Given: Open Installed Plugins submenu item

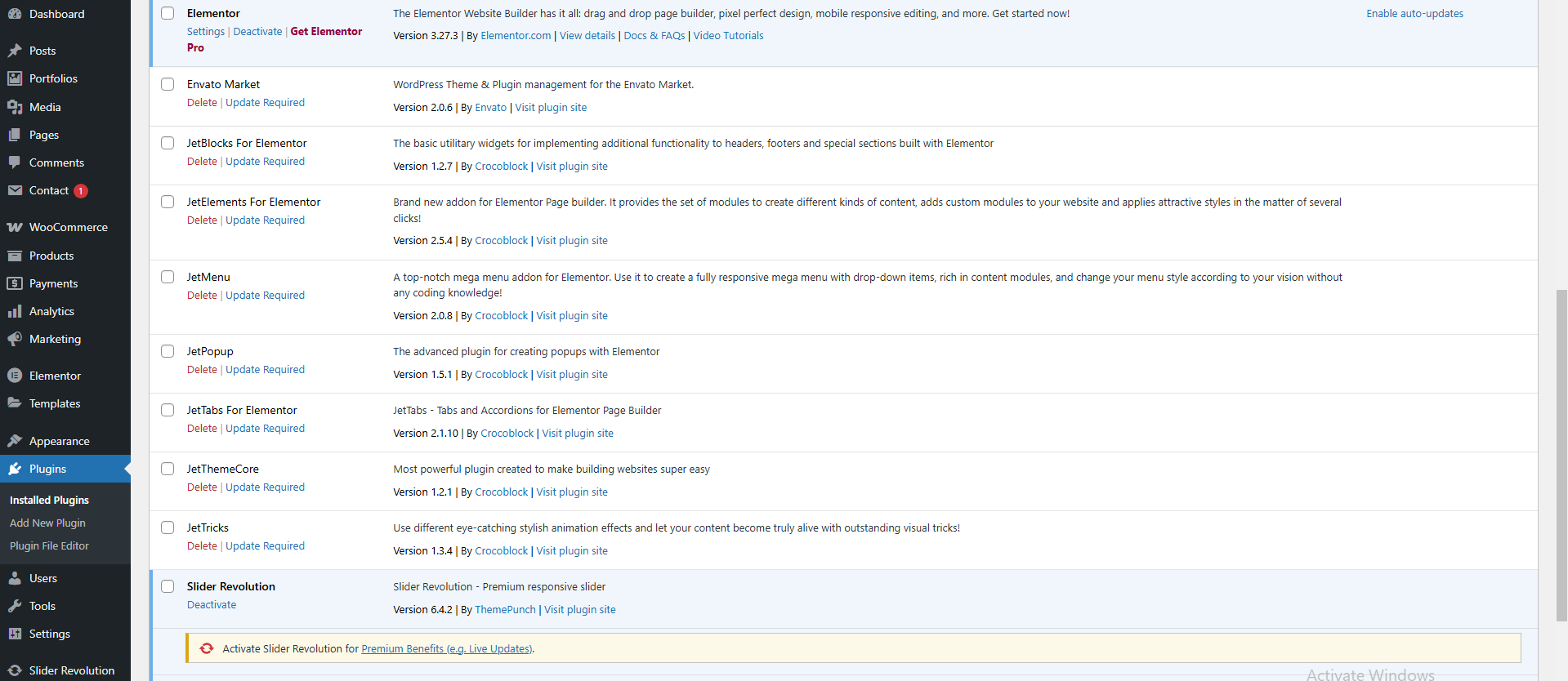Looking at the screenshot, I should point(49,500).
